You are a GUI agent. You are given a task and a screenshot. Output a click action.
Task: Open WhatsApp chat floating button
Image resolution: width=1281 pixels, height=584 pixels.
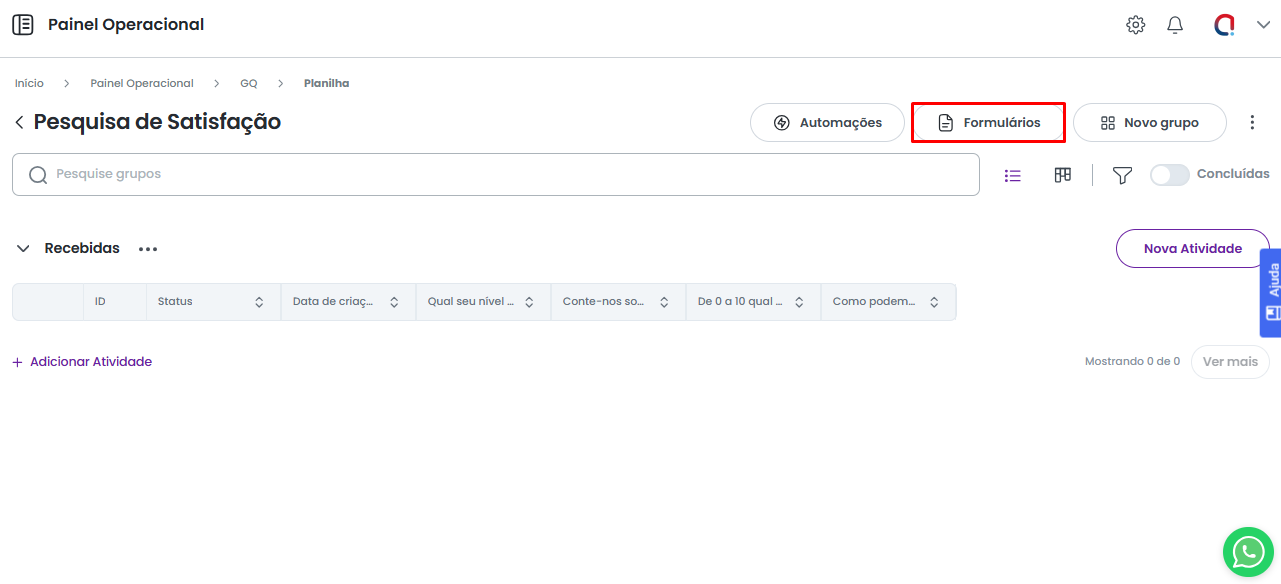[1248, 551]
